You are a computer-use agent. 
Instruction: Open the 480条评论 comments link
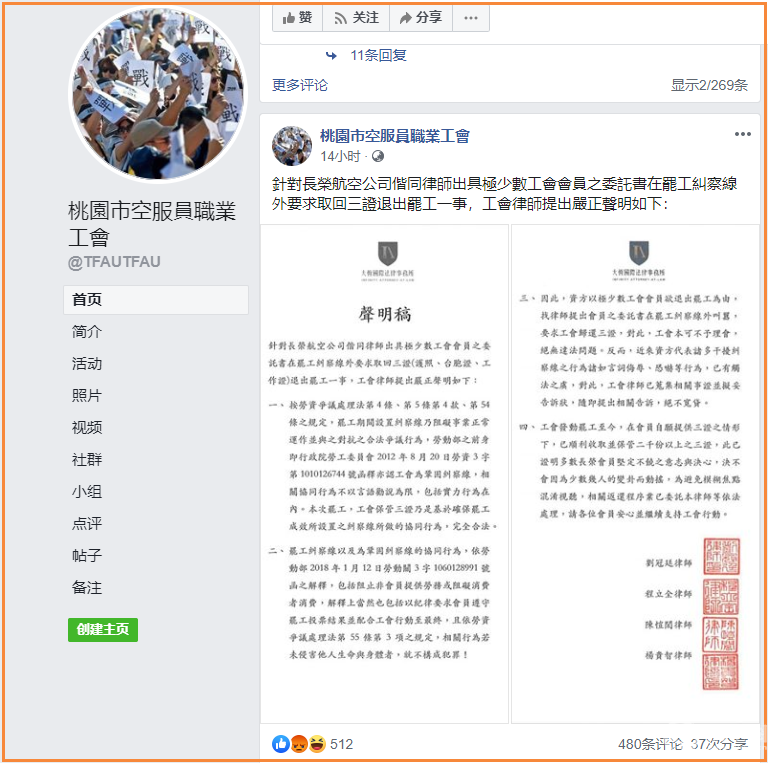pyautogui.click(x=650, y=744)
